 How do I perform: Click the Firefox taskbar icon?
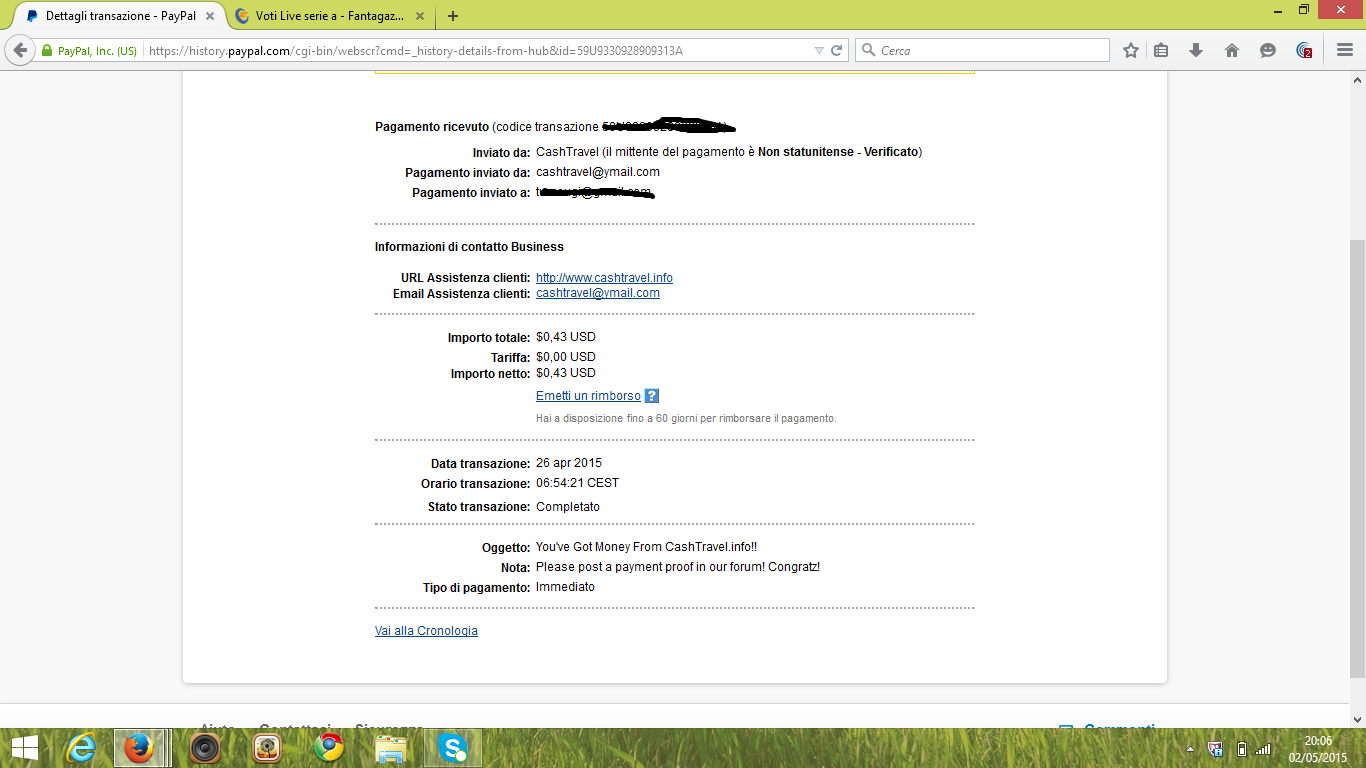[x=139, y=748]
